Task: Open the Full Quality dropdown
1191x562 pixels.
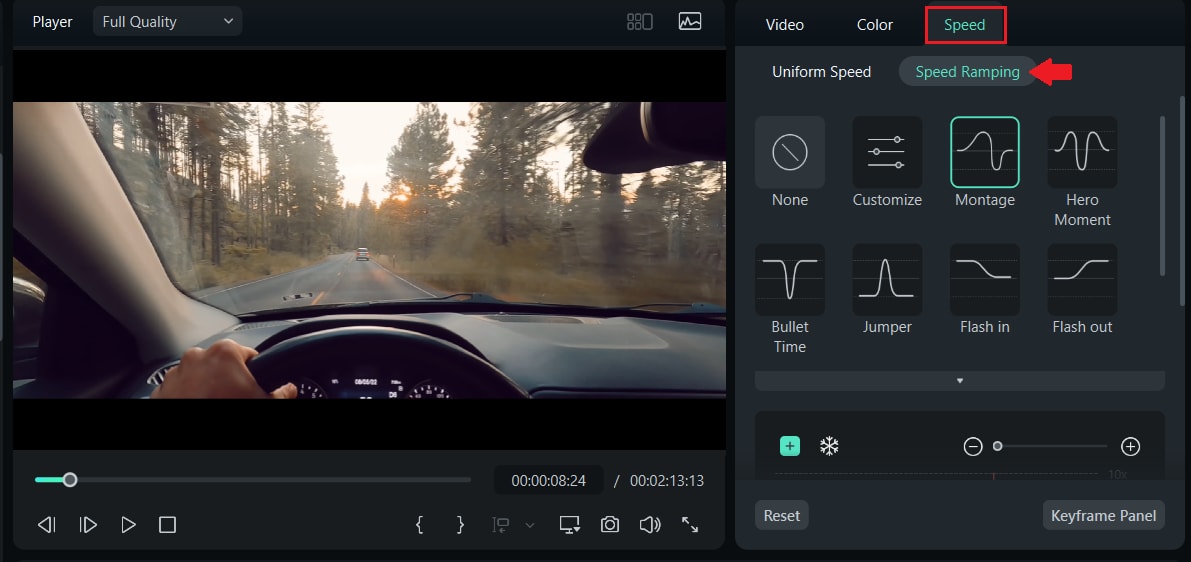Action: pyautogui.click(x=168, y=22)
